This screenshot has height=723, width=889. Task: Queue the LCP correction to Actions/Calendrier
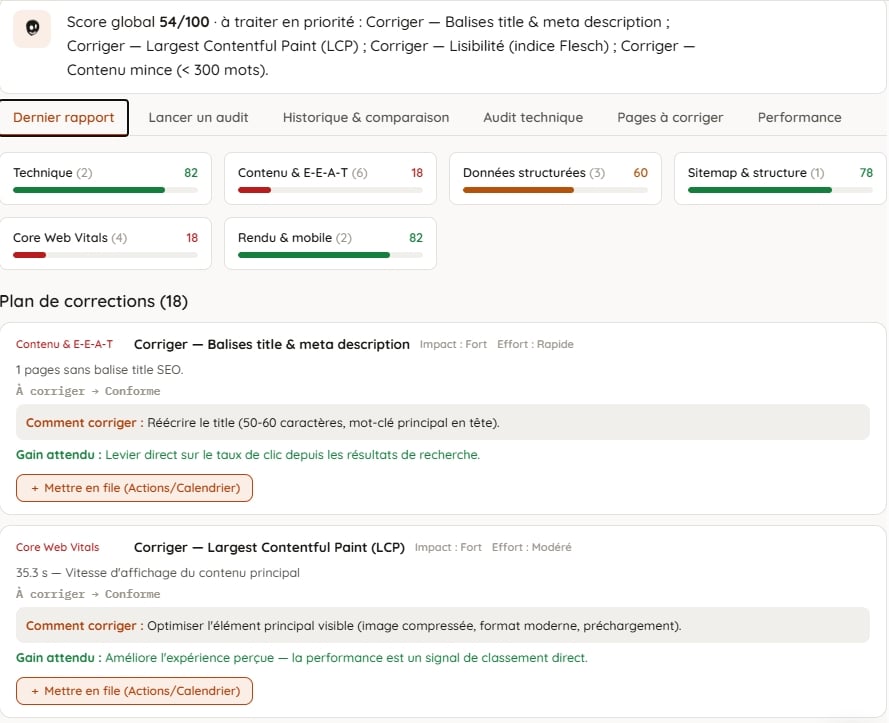click(134, 691)
